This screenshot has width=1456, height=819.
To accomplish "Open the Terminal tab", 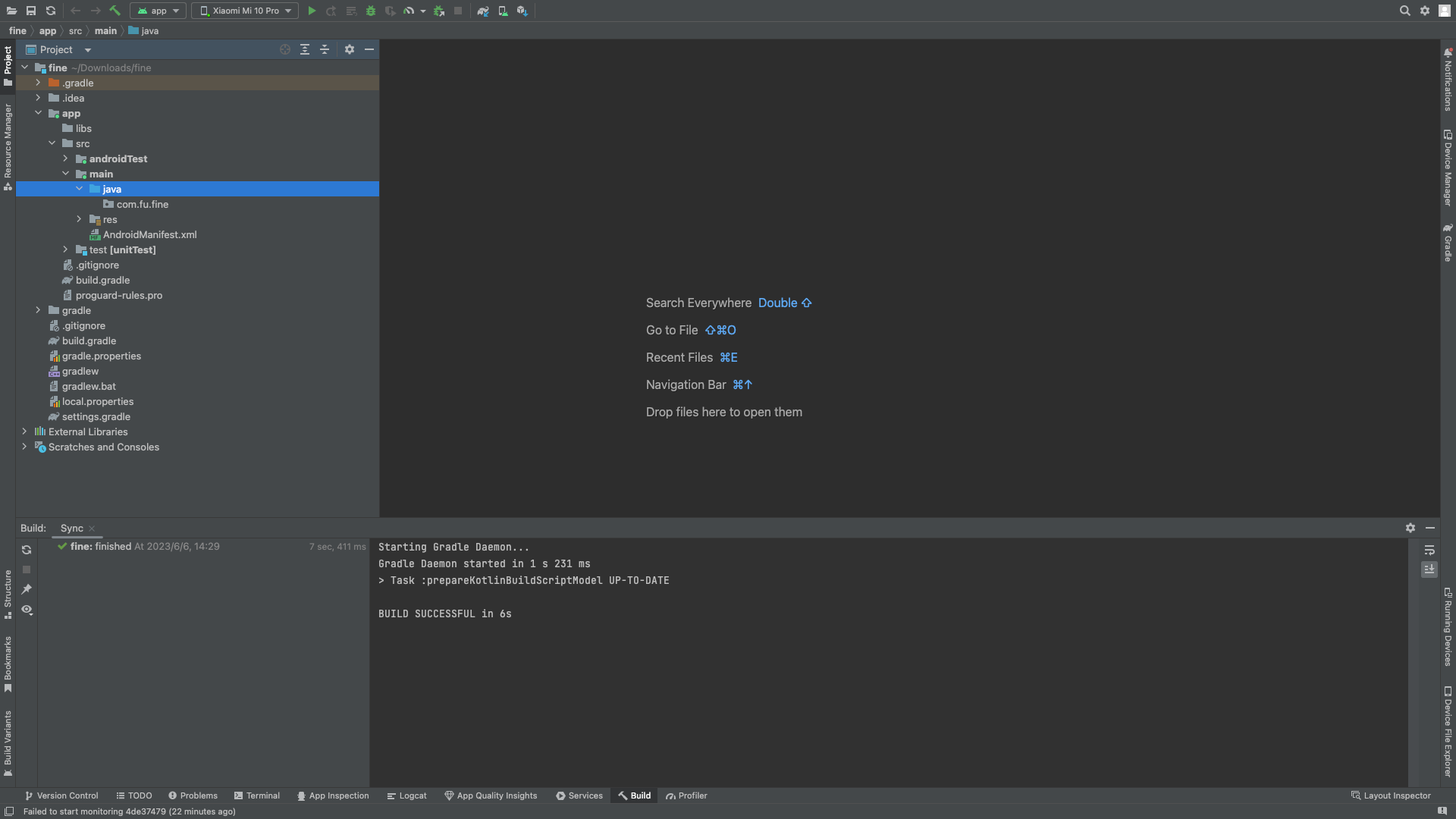I will point(257,795).
